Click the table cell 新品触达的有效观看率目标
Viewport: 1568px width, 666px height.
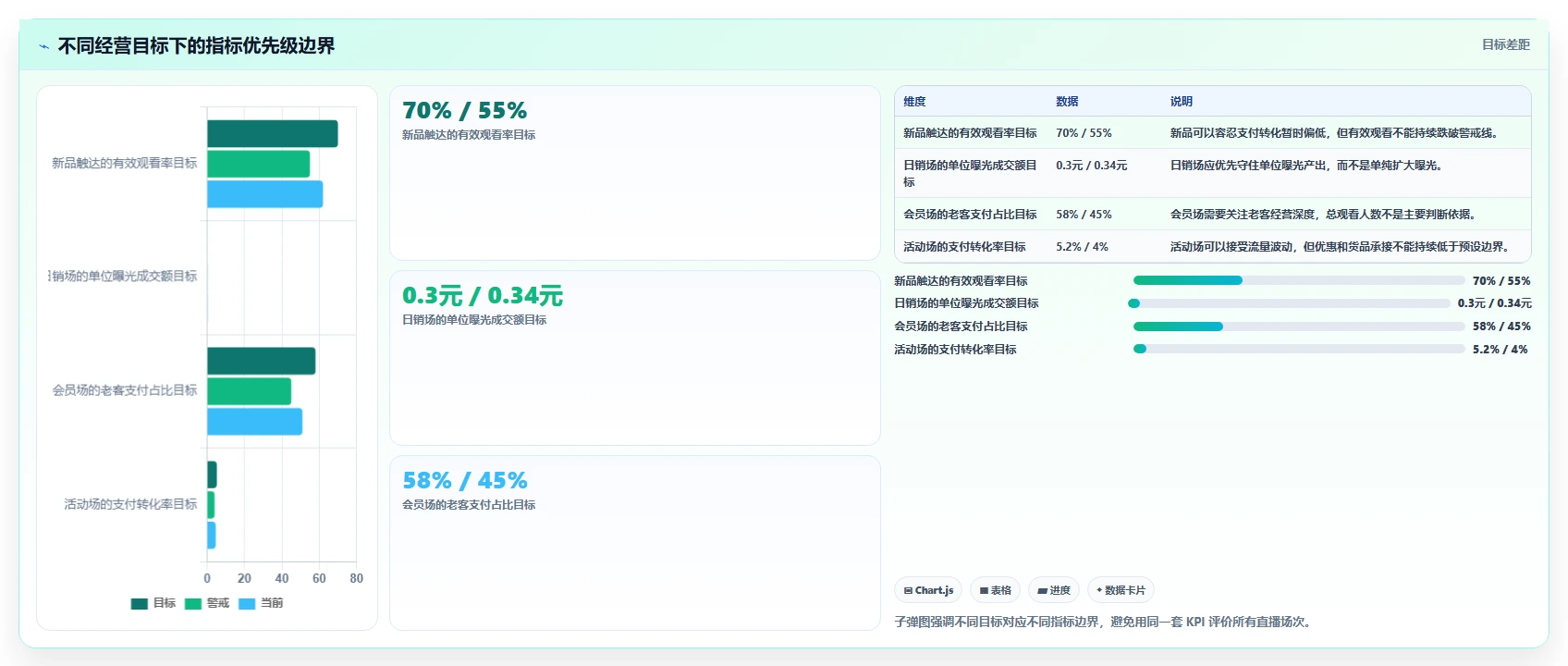pyautogui.click(x=970, y=133)
